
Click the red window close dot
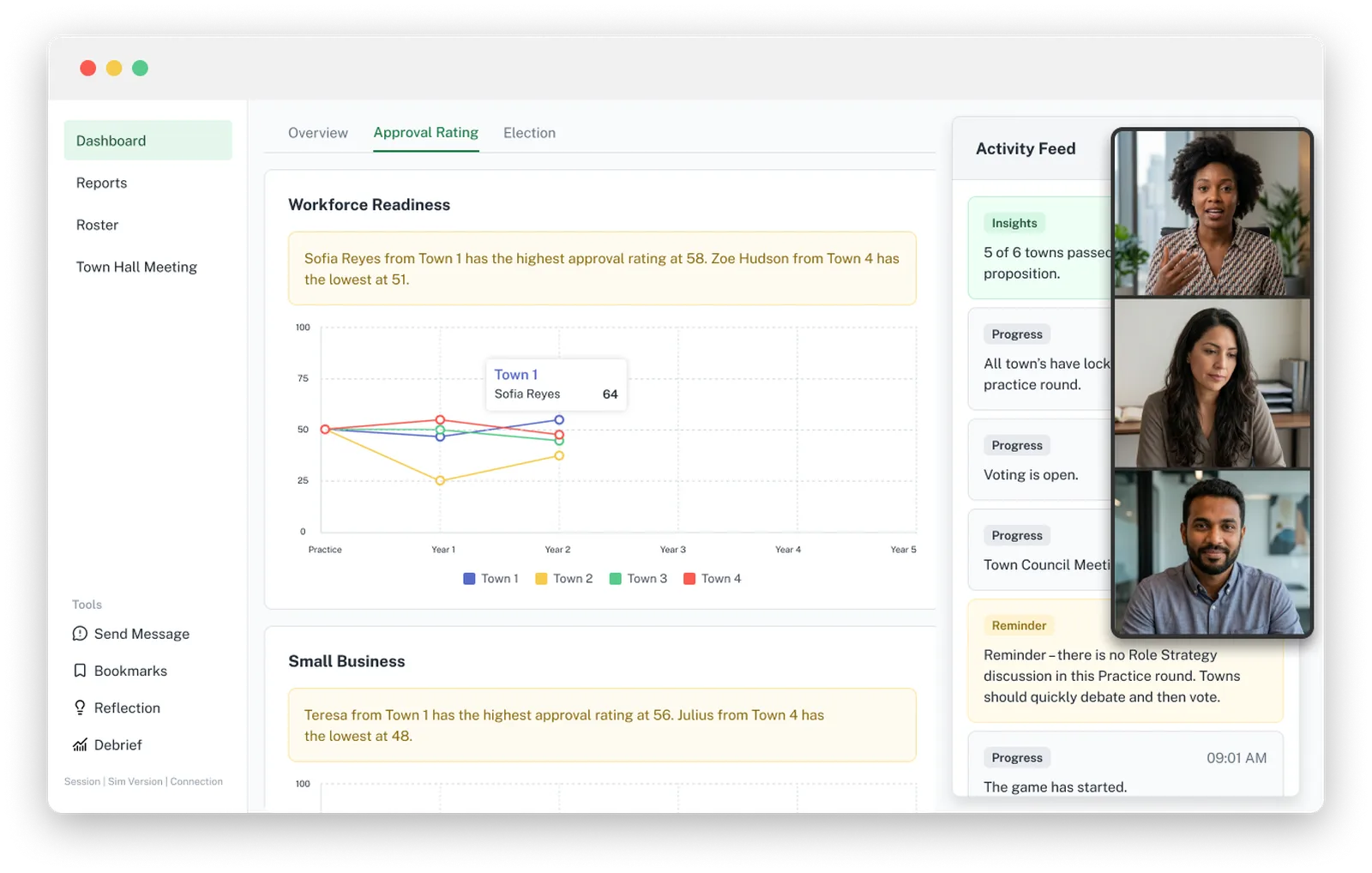(x=87, y=68)
